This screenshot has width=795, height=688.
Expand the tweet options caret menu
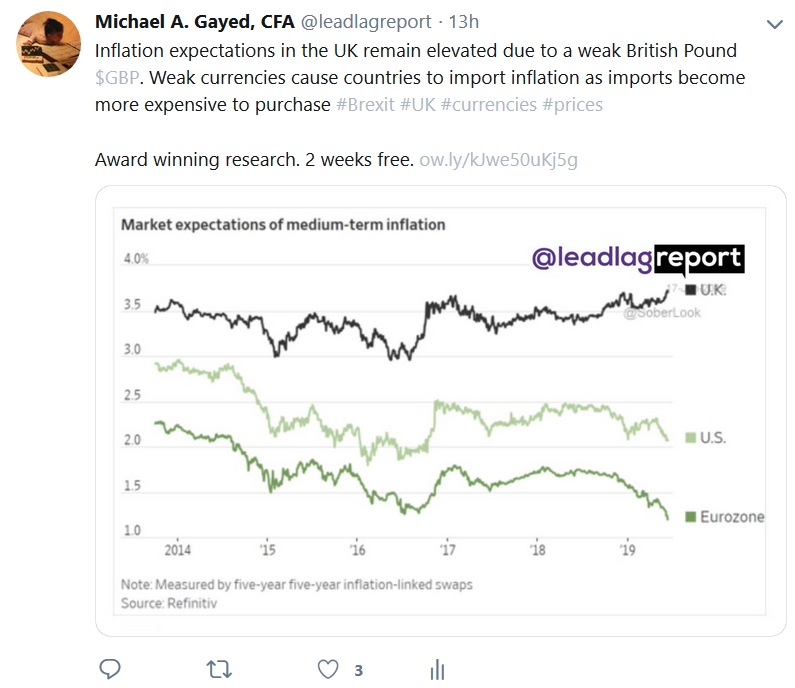click(773, 23)
